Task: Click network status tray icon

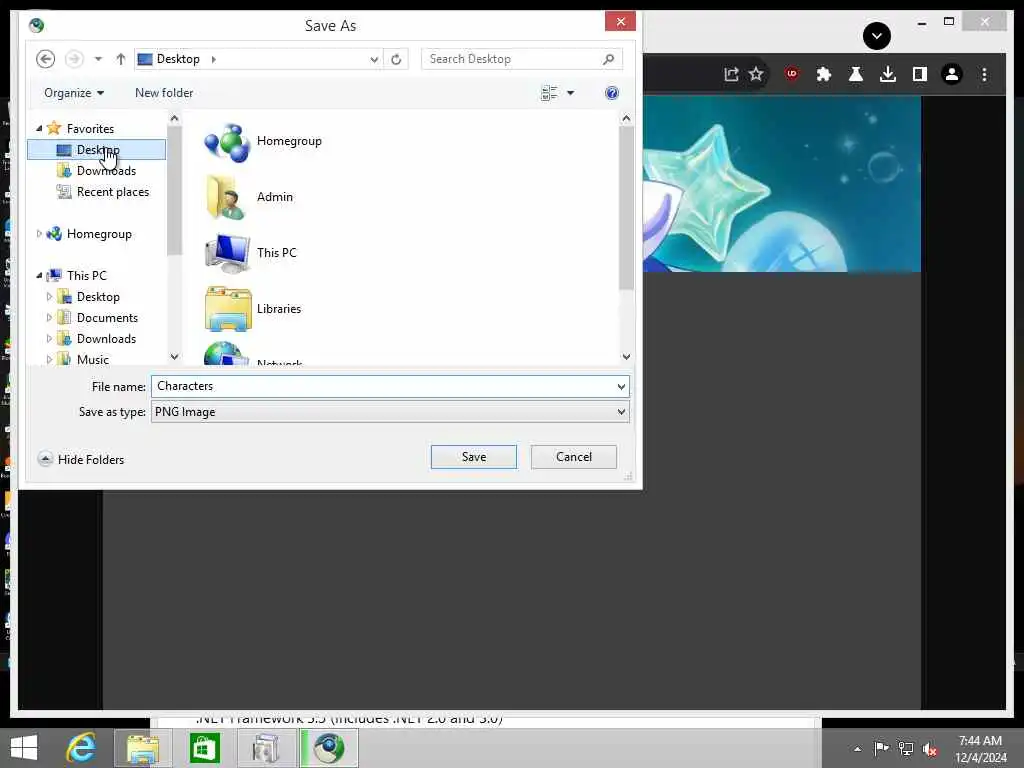Action: point(905,748)
